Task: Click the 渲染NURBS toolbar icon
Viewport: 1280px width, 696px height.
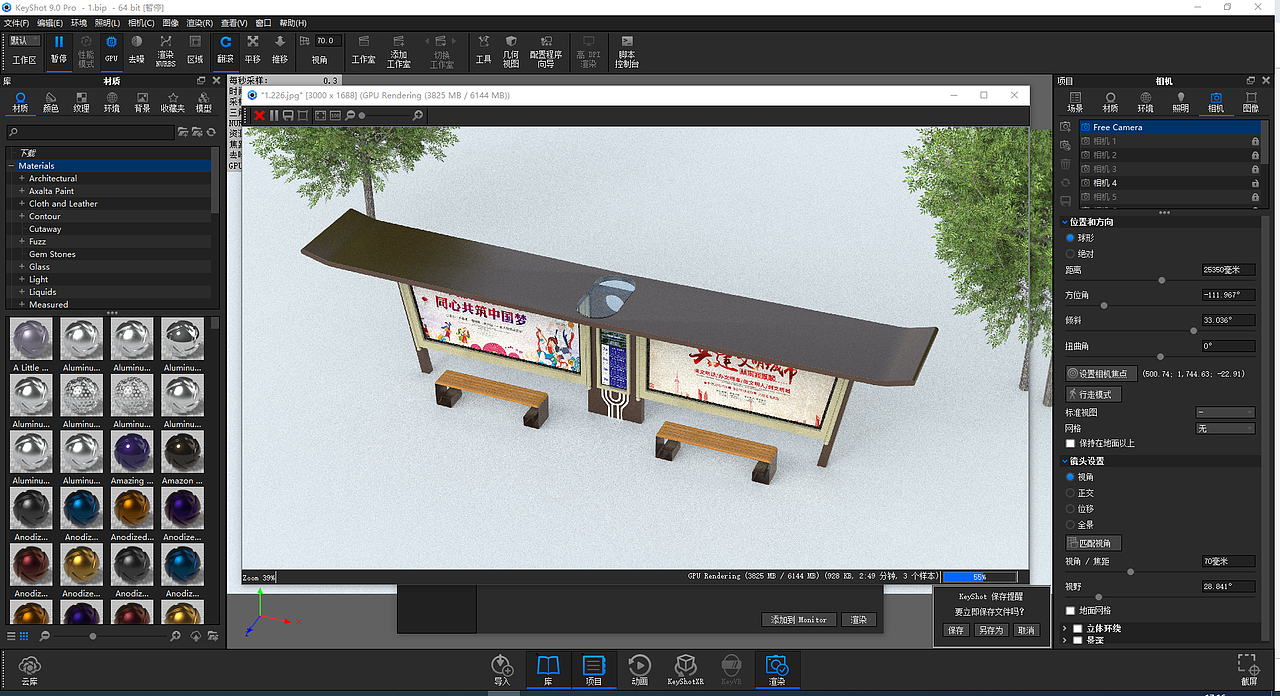Action: coord(165,49)
